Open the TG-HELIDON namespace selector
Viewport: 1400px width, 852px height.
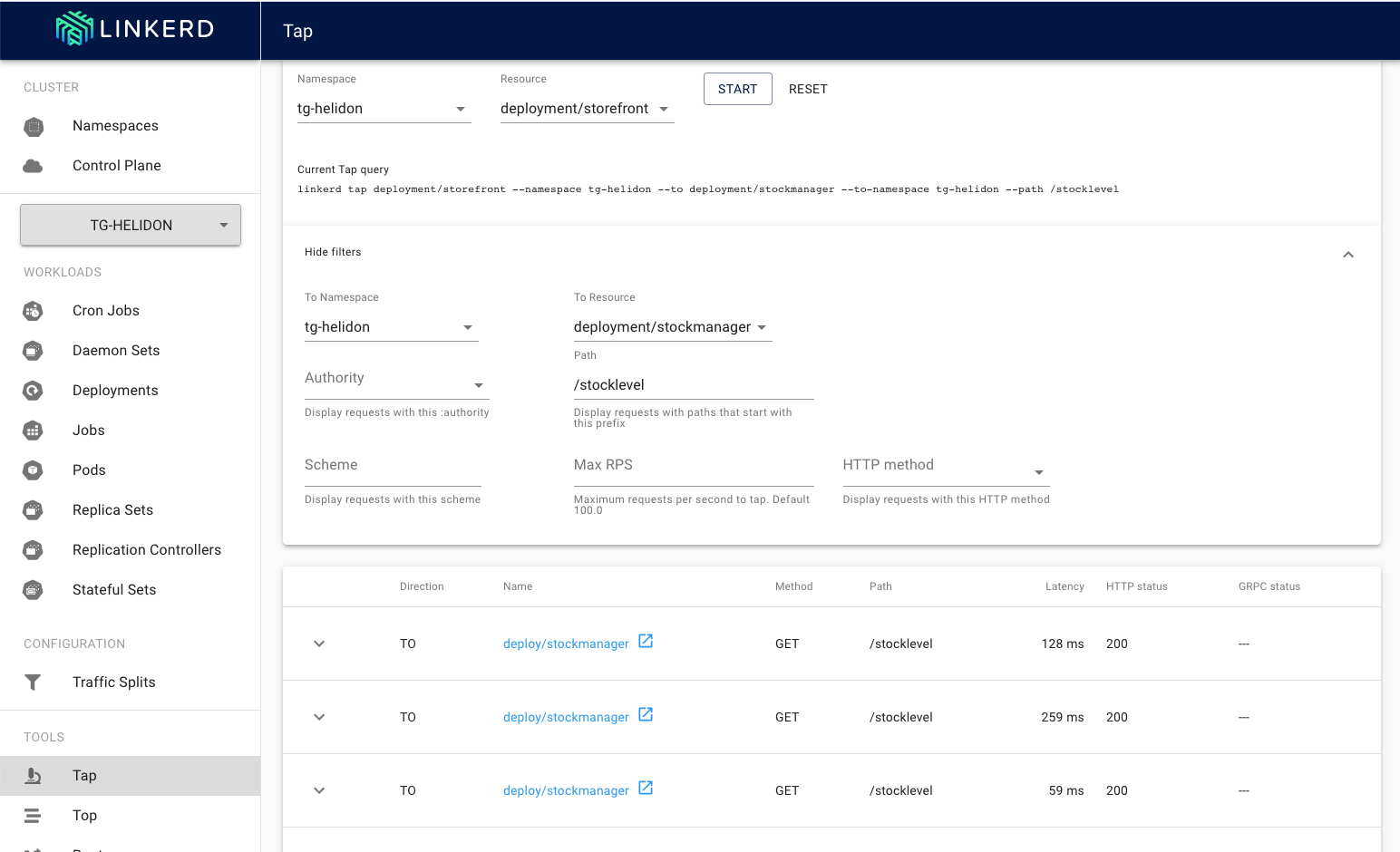[x=131, y=225]
